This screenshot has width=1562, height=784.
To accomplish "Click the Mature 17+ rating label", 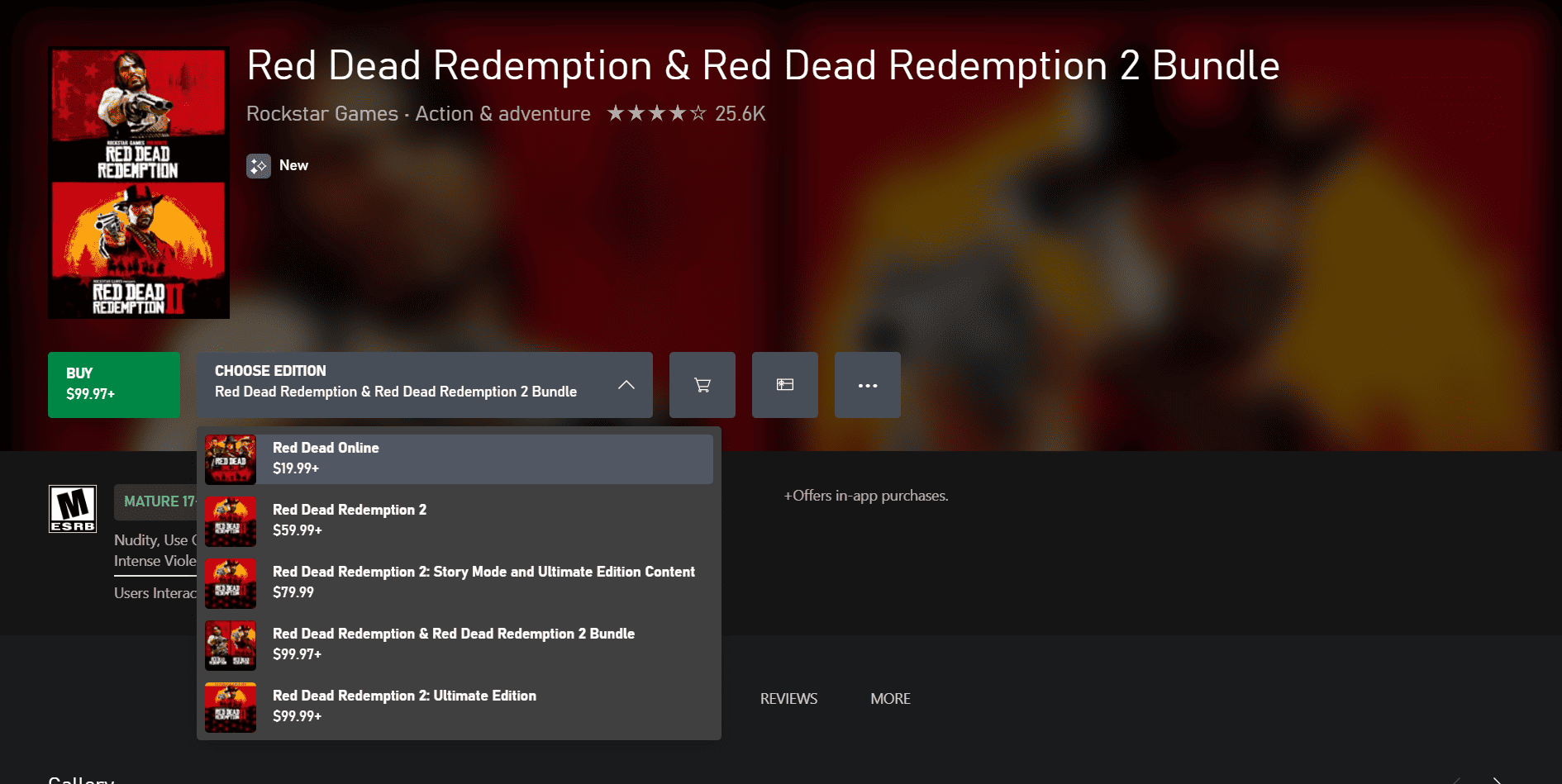I will (160, 501).
